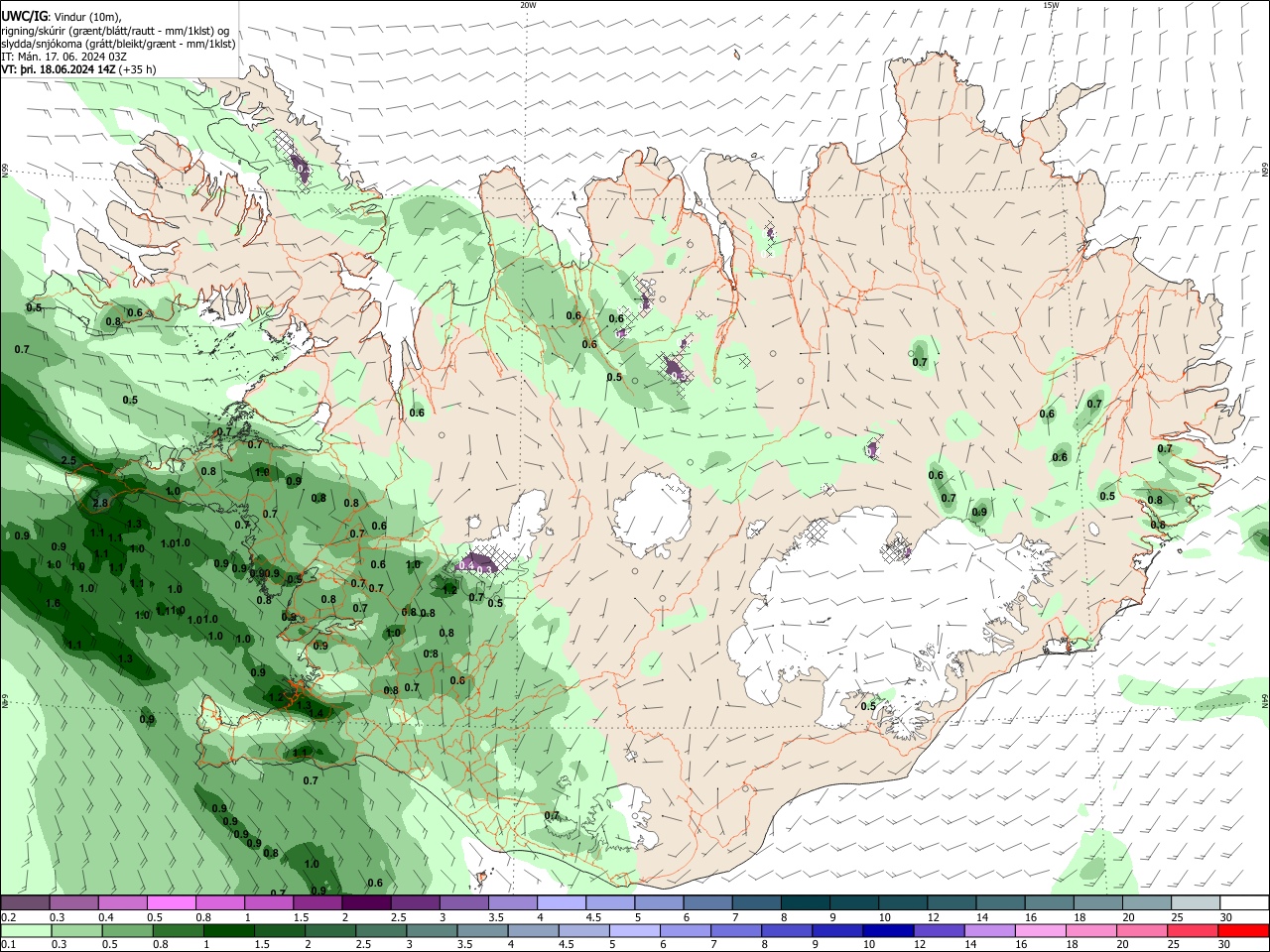
Task: Pick the pale grey swatch between 25 and 30, upper row
Action: tap(1196, 903)
